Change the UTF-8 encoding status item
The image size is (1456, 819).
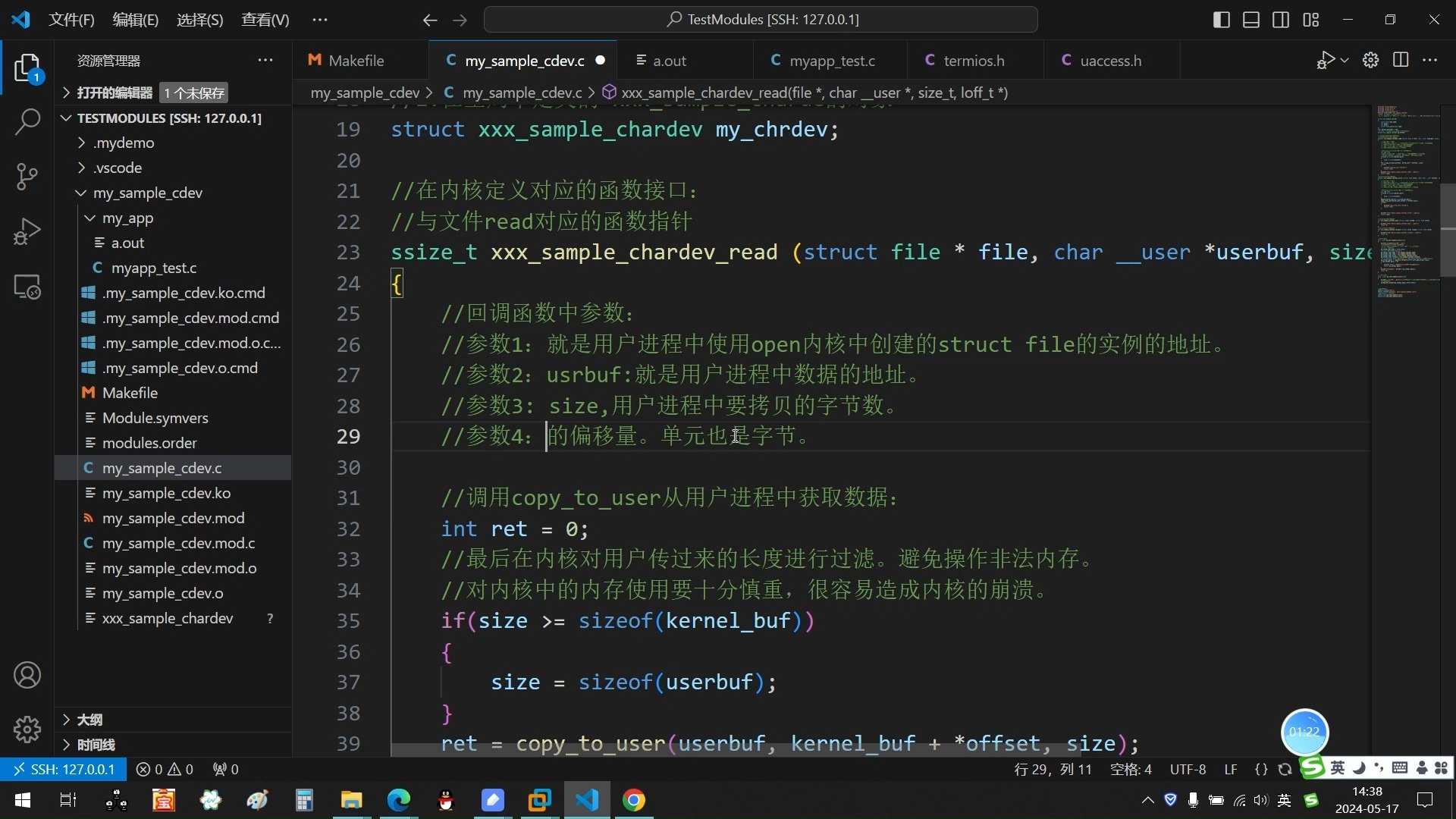[1188, 769]
